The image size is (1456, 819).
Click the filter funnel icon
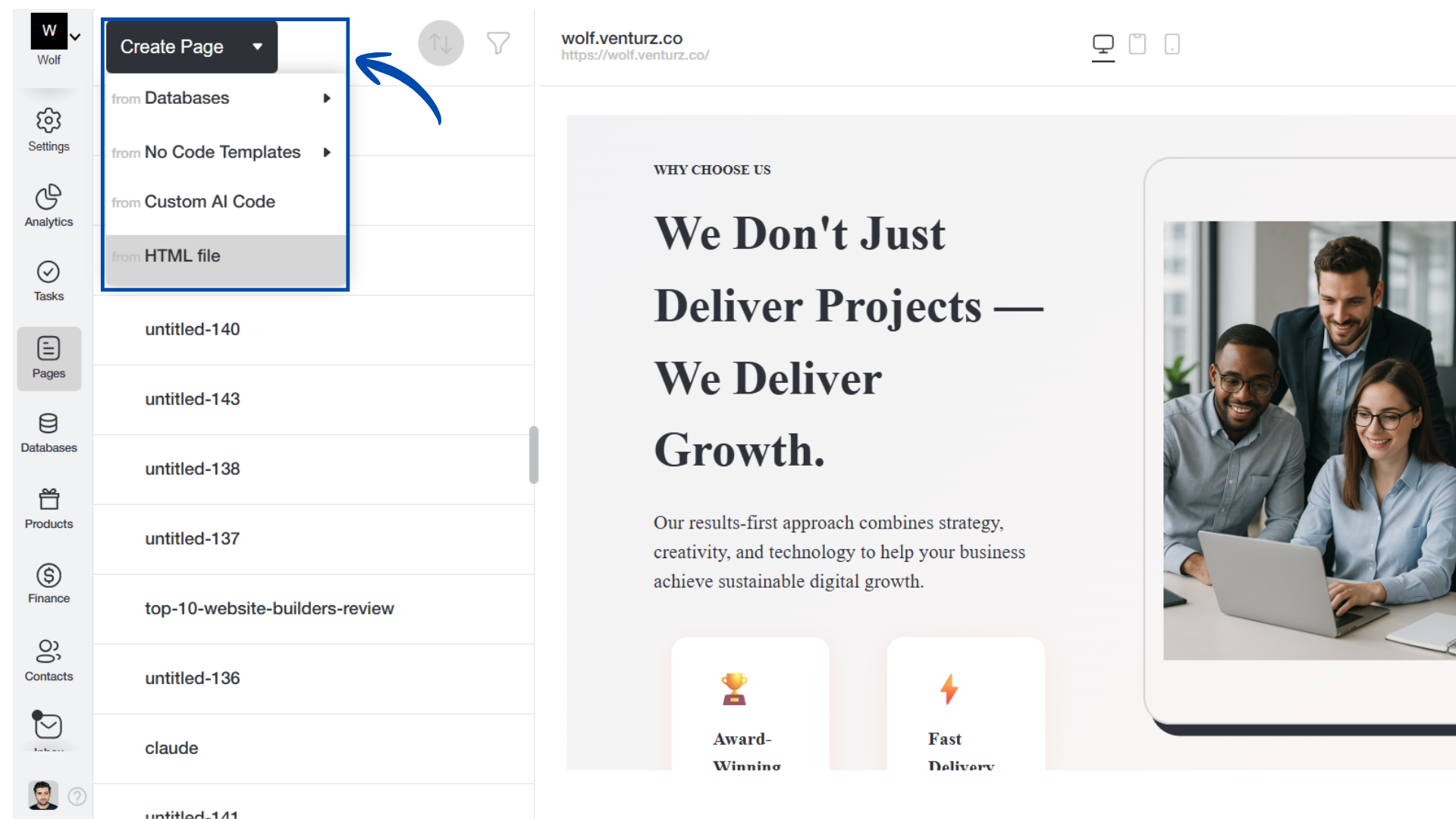pyautogui.click(x=498, y=43)
